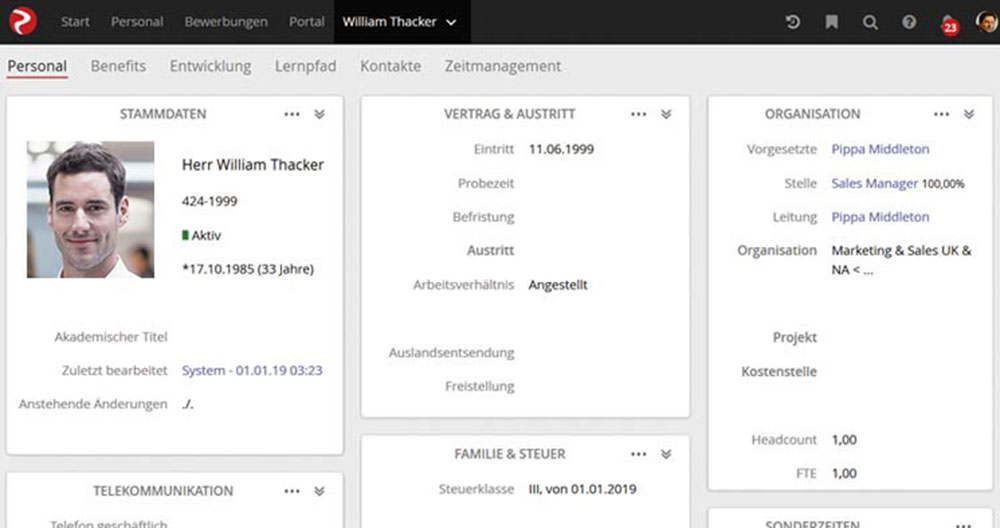
Task: Open the William Thacker dropdown tab
Action: [x=399, y=22]
